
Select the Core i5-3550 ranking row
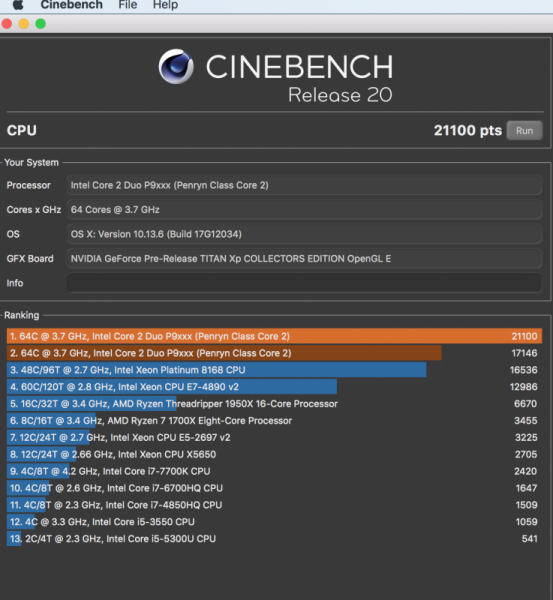274,522
